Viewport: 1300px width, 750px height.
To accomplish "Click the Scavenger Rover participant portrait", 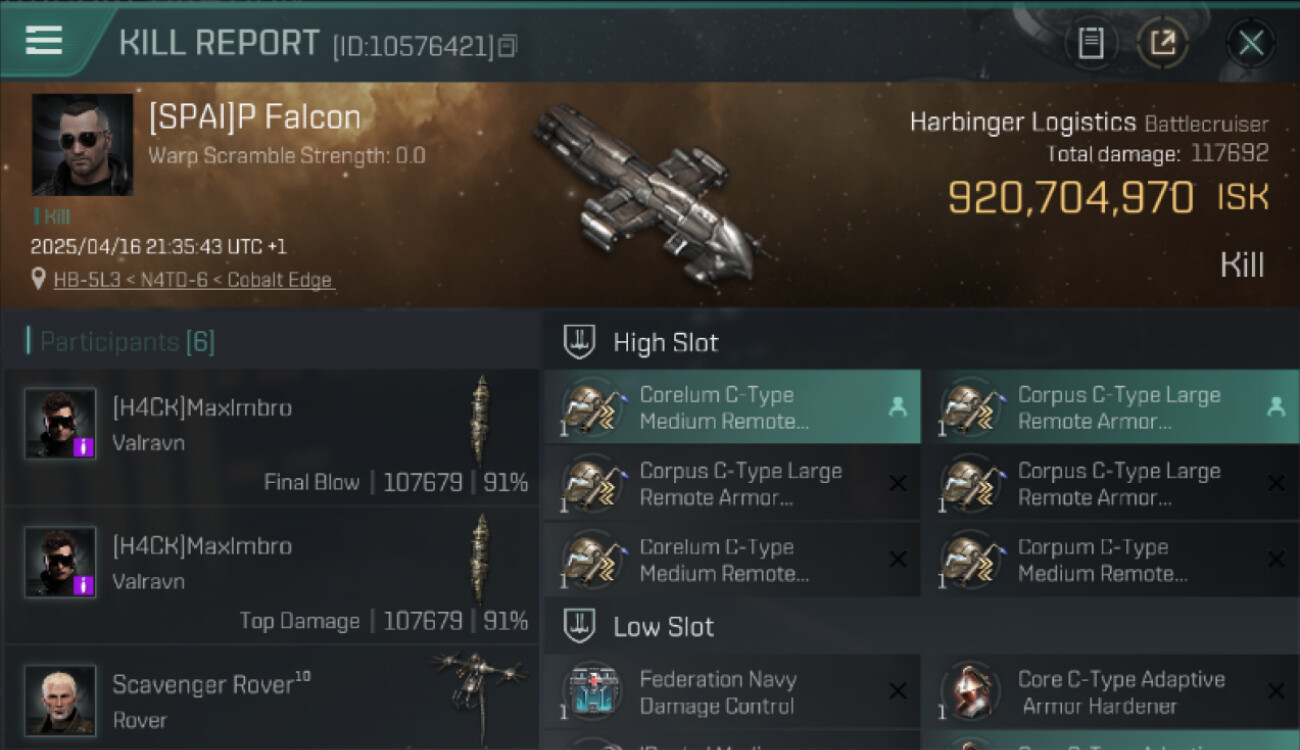I will click(x=60, y=700).
